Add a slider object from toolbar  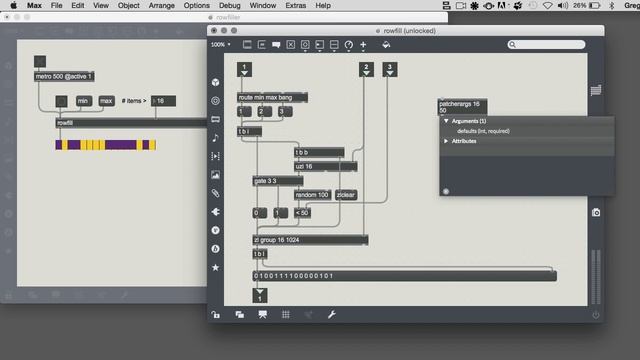(x=334, y=44)
